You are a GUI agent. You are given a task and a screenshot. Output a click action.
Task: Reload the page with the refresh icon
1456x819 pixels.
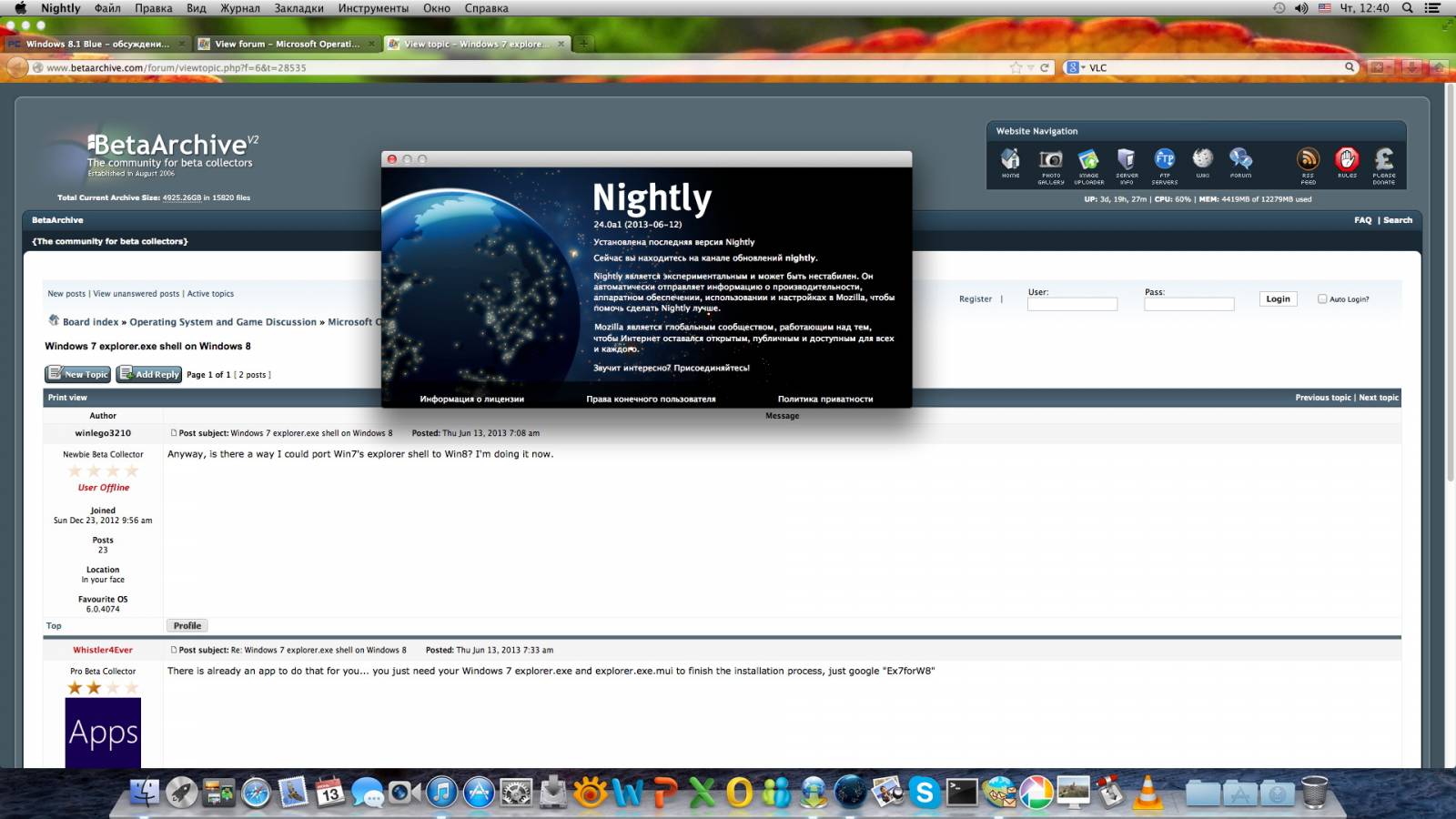[x=1045, y=67]
